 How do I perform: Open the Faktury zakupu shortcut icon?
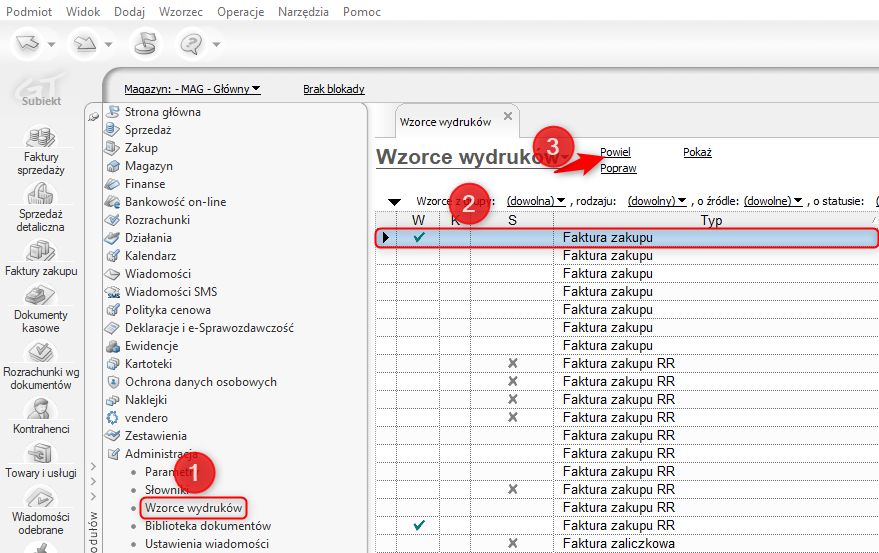[x=41, y=251]
